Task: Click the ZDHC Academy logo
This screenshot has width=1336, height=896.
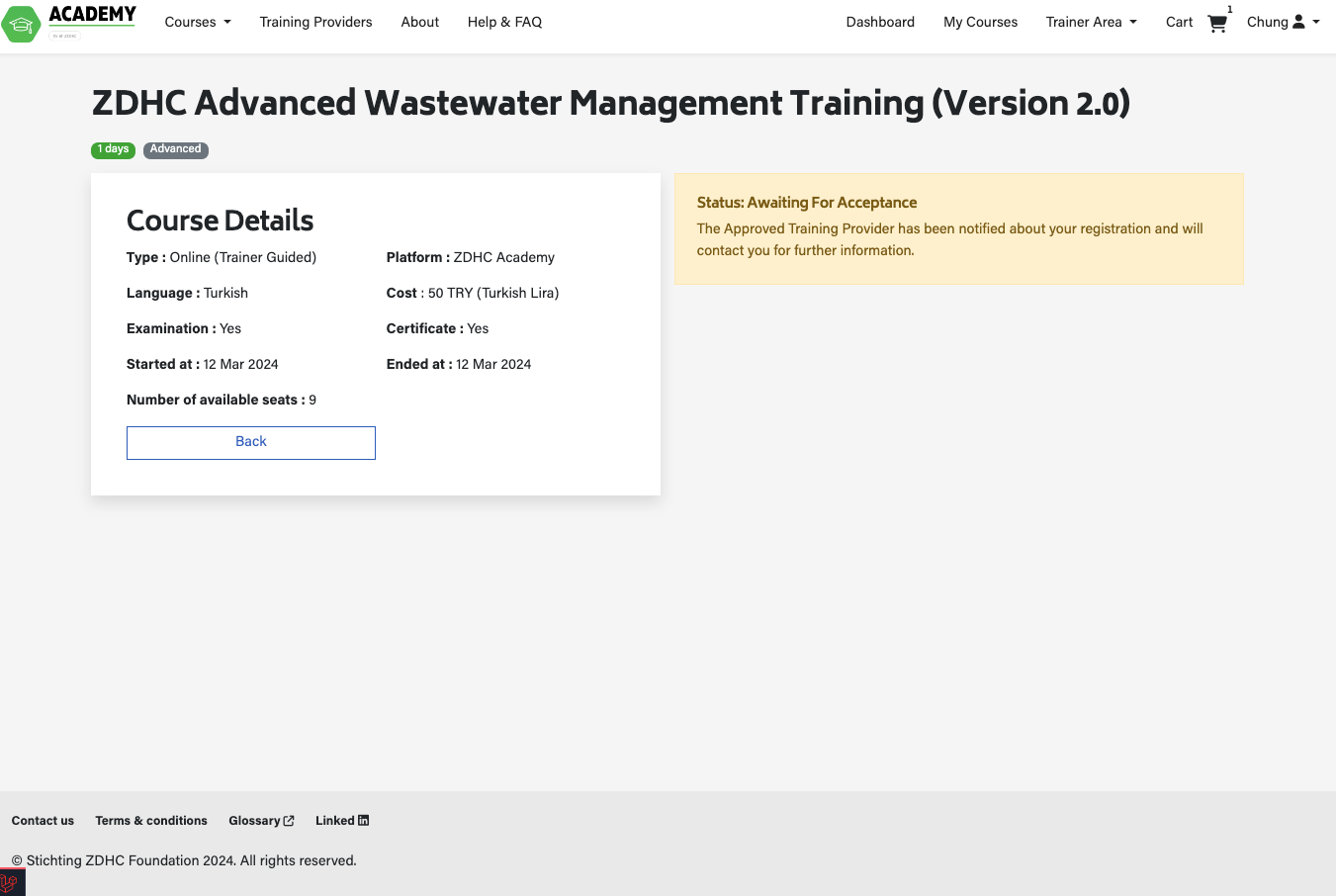Action: pyautogui.click(x=69, y=23)
